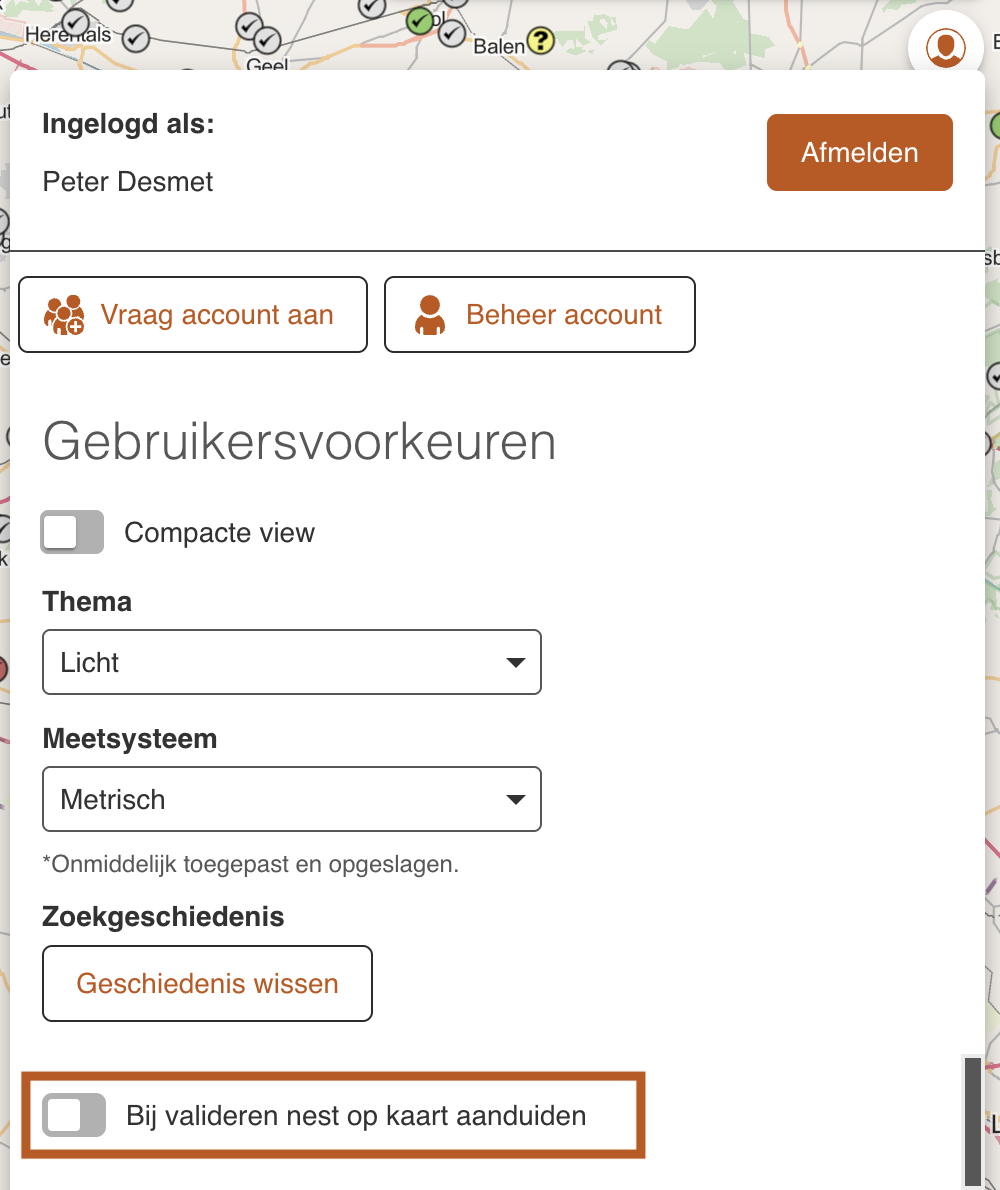Click Geschiedenis wissen

pos(207,983)
